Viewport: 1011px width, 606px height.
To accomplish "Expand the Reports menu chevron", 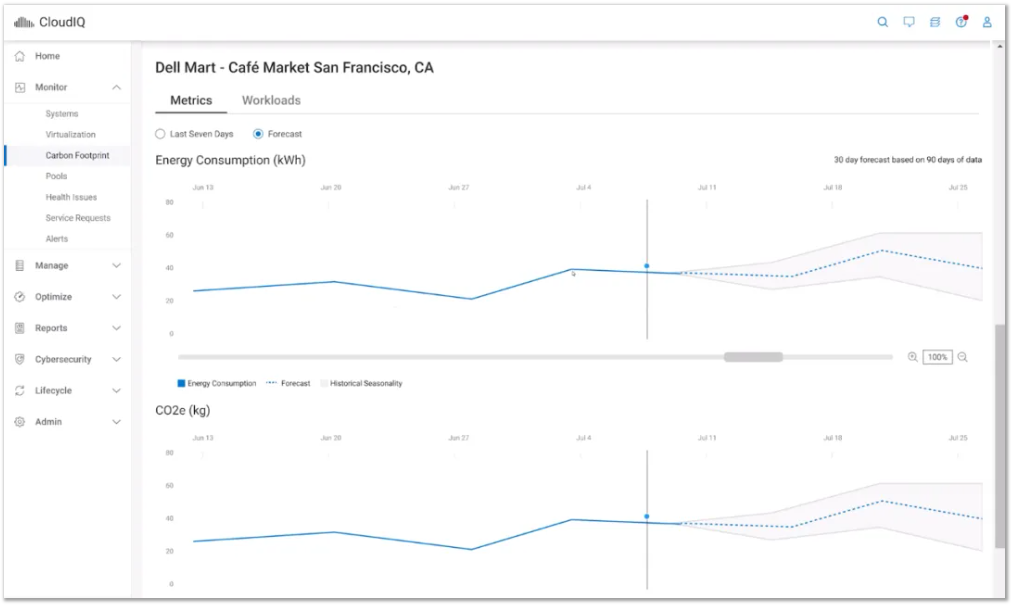I will [117, 328].
